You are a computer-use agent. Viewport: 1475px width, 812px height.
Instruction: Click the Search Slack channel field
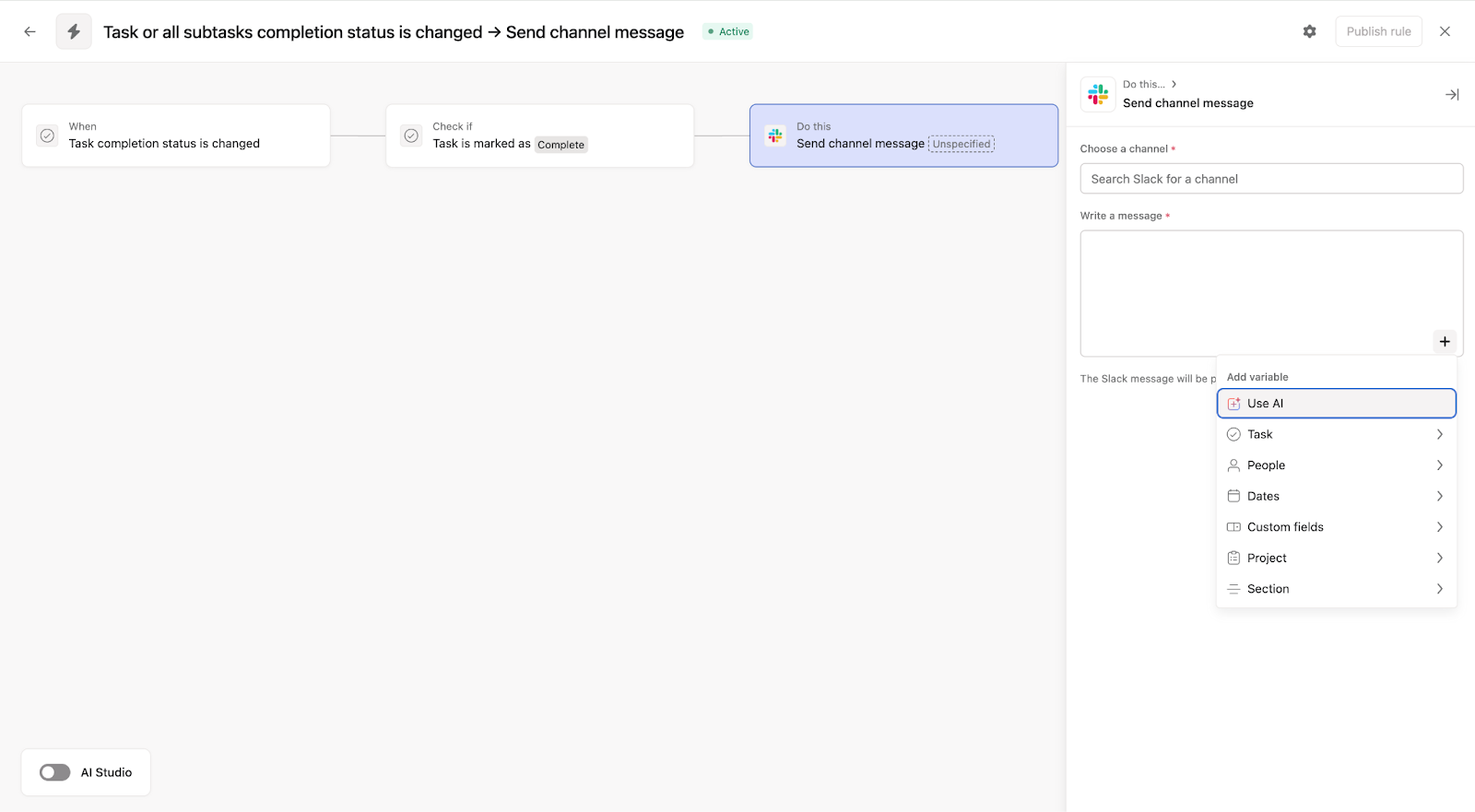(1271, 179)
